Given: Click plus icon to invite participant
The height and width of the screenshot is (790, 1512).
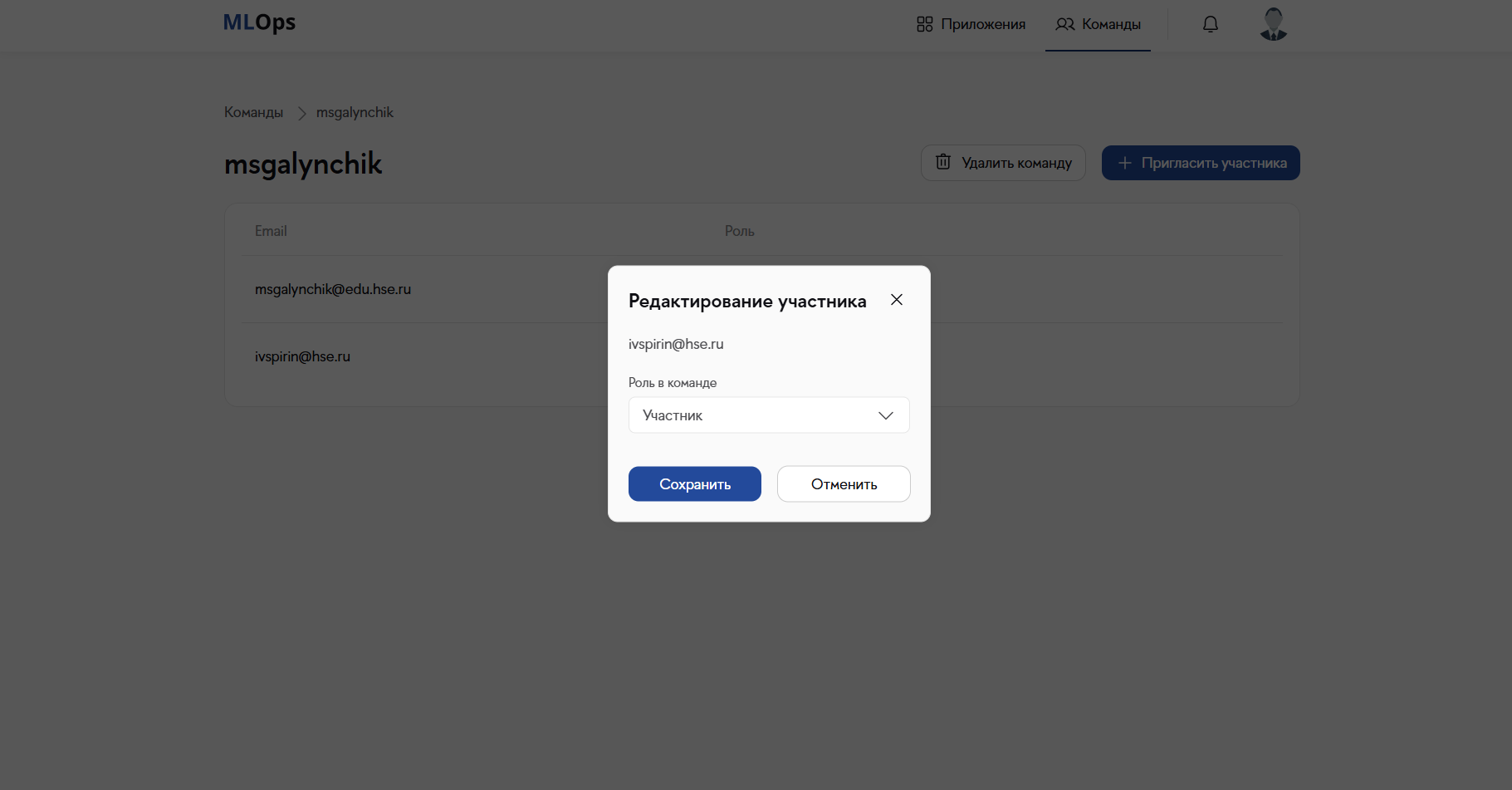Looking at the screenshot, I should [x=1125, y=163].
